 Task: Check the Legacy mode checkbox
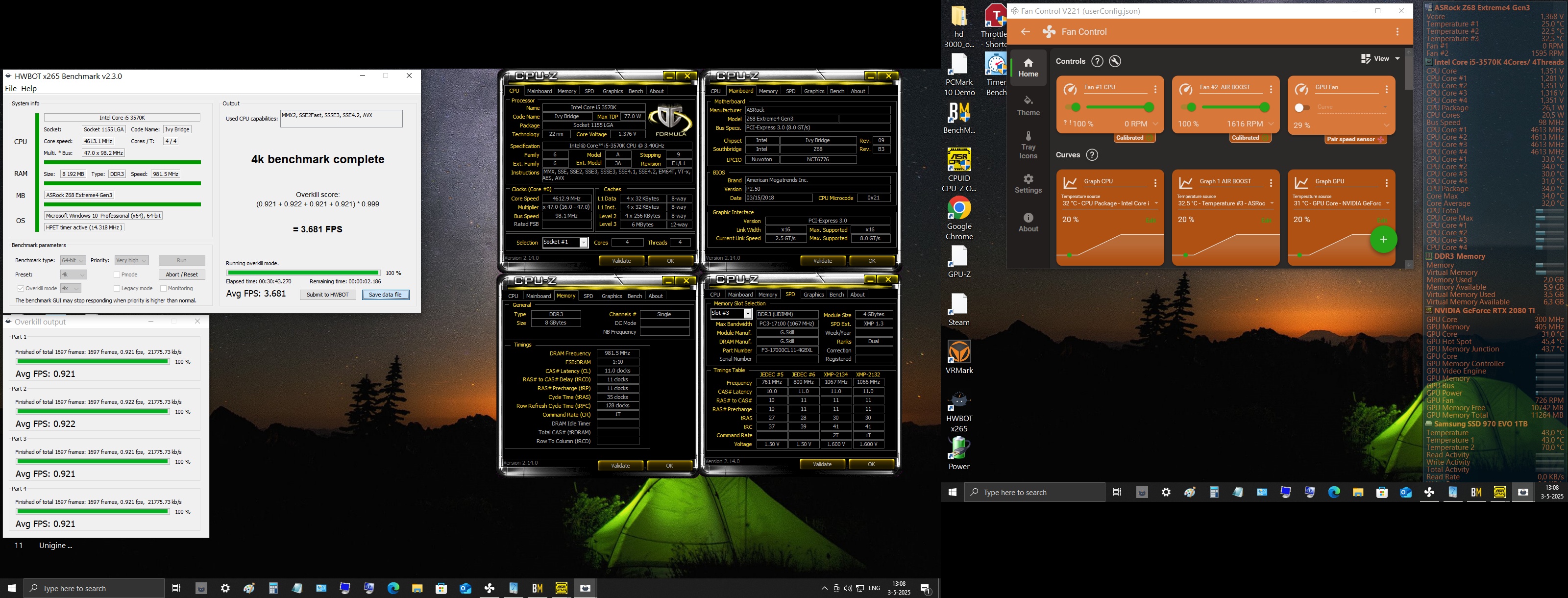116,289
